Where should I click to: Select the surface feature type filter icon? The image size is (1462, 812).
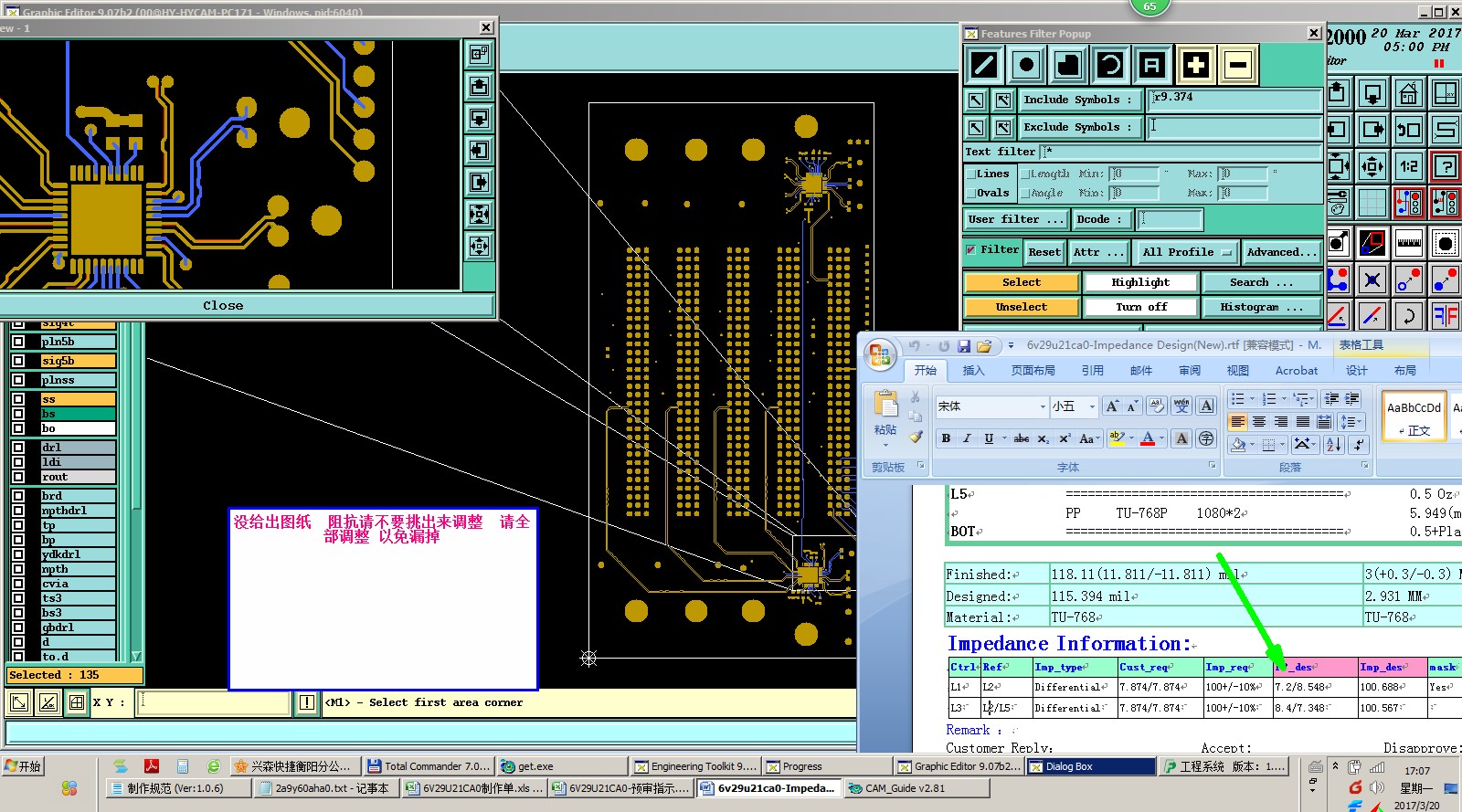pyautogui.click(x=1068, y=65)
